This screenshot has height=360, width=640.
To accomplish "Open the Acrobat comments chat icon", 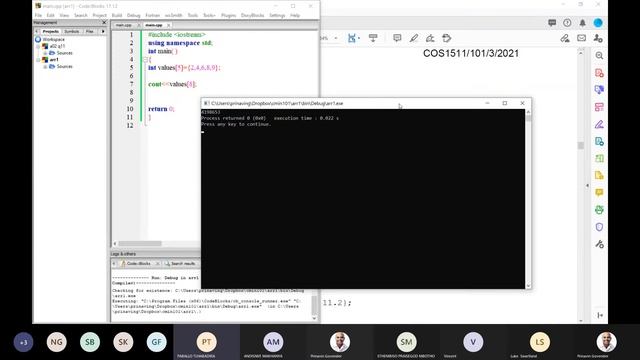I will 552,23.
